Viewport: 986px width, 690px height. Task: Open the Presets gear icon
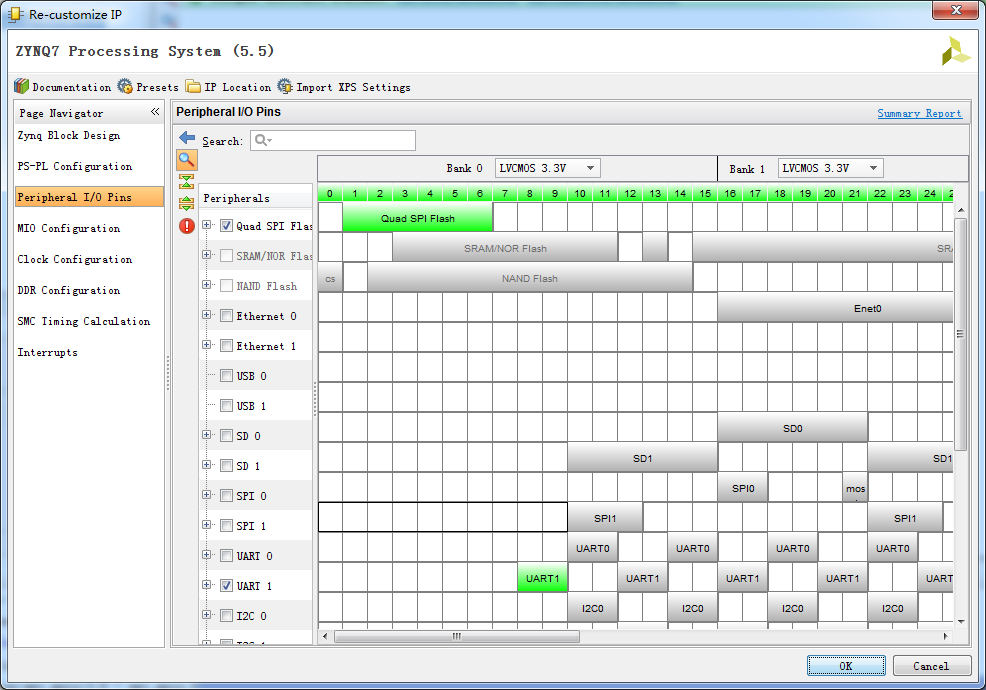pyautogui.click(x=125, y=86)
